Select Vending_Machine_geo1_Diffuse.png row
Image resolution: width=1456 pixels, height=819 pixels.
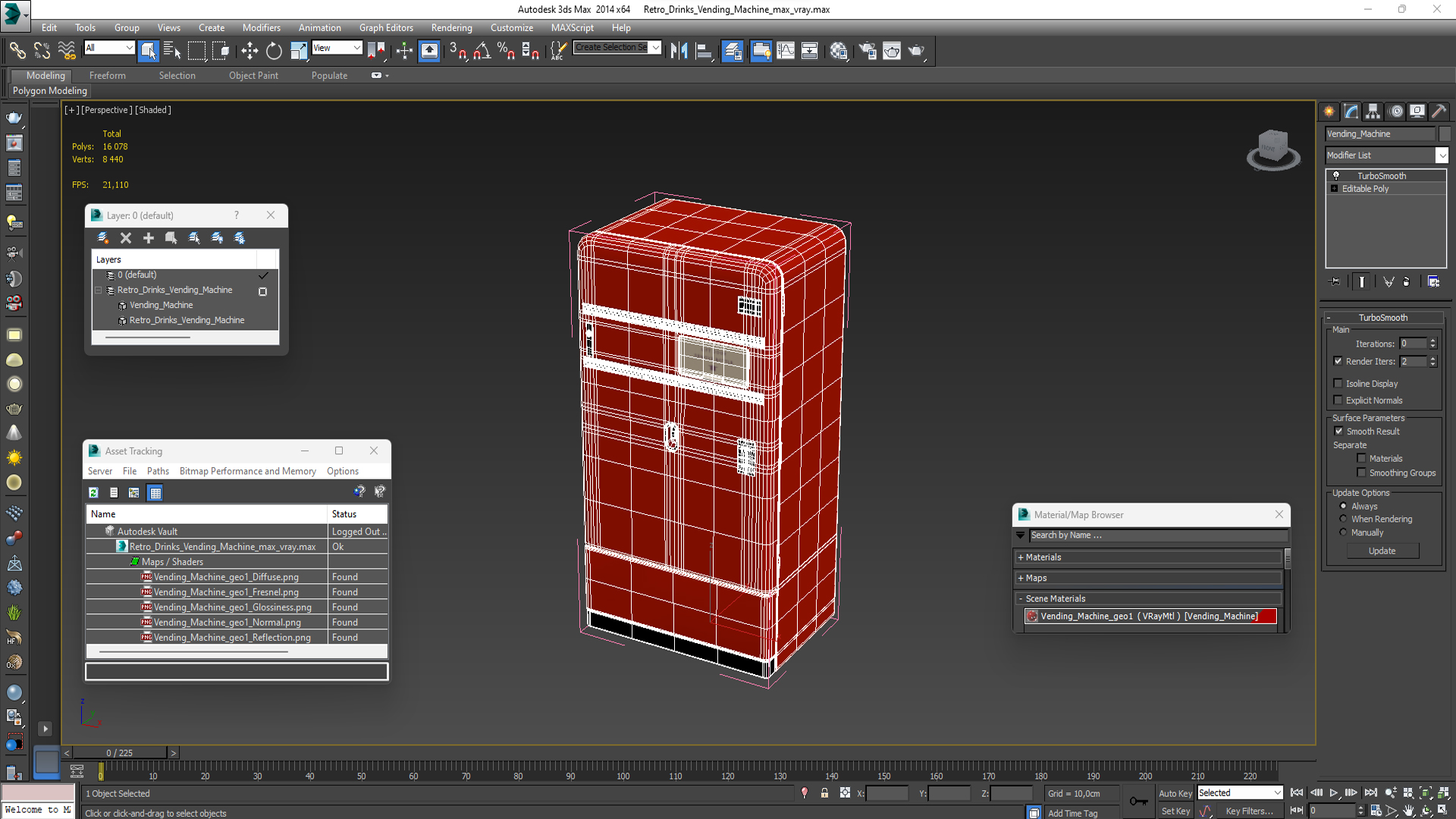[x=237, y=577]
